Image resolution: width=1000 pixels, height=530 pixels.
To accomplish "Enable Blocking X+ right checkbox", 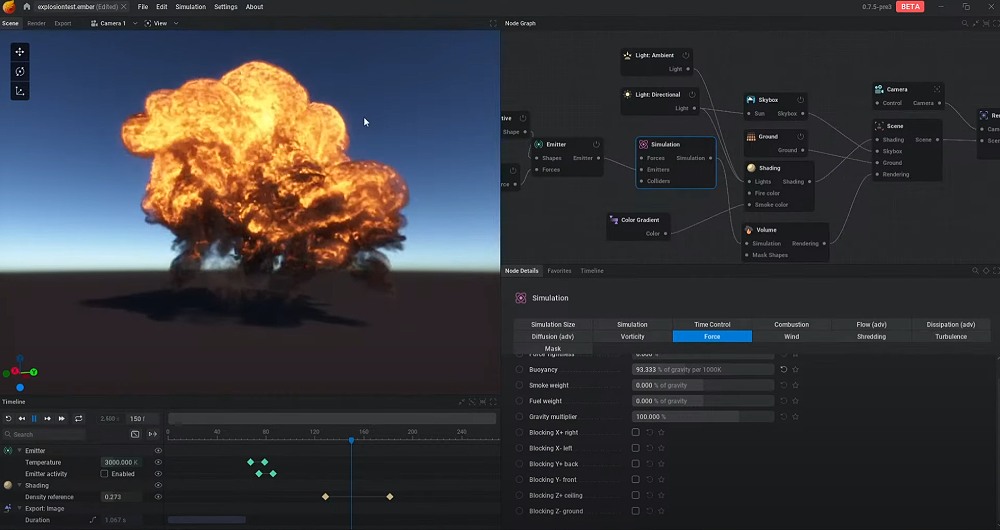I will (x=635, y=432).
